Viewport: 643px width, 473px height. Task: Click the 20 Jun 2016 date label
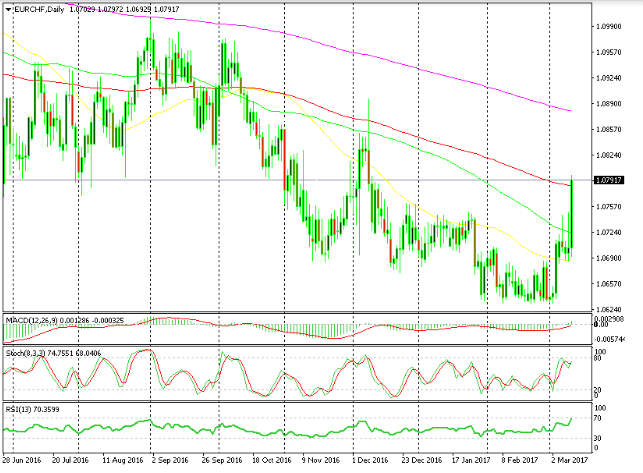[23, 464]
